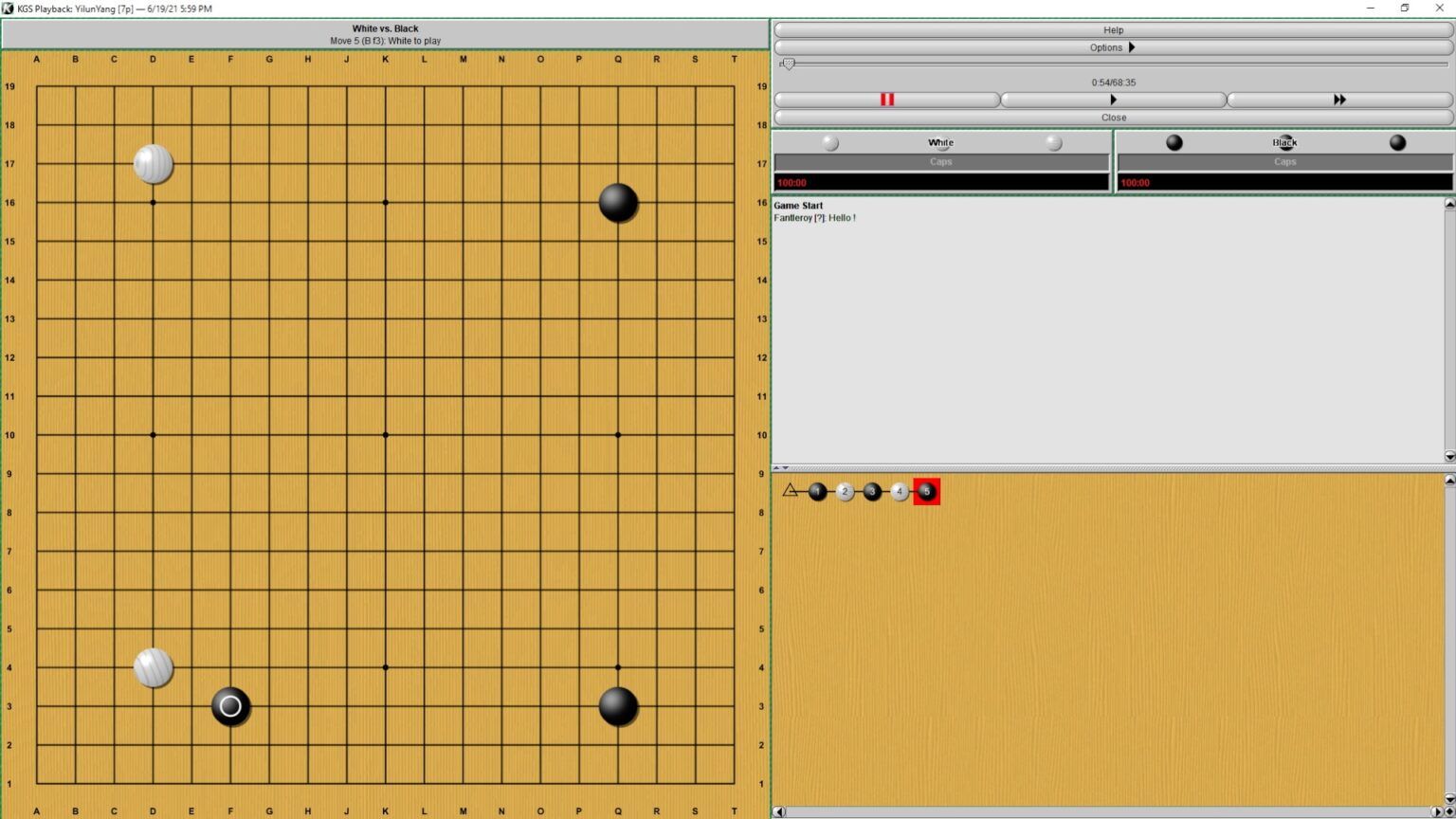Click the down arrow above the game tree
This screenshot has height=819, width=1456.
click(x=785, y=467)
